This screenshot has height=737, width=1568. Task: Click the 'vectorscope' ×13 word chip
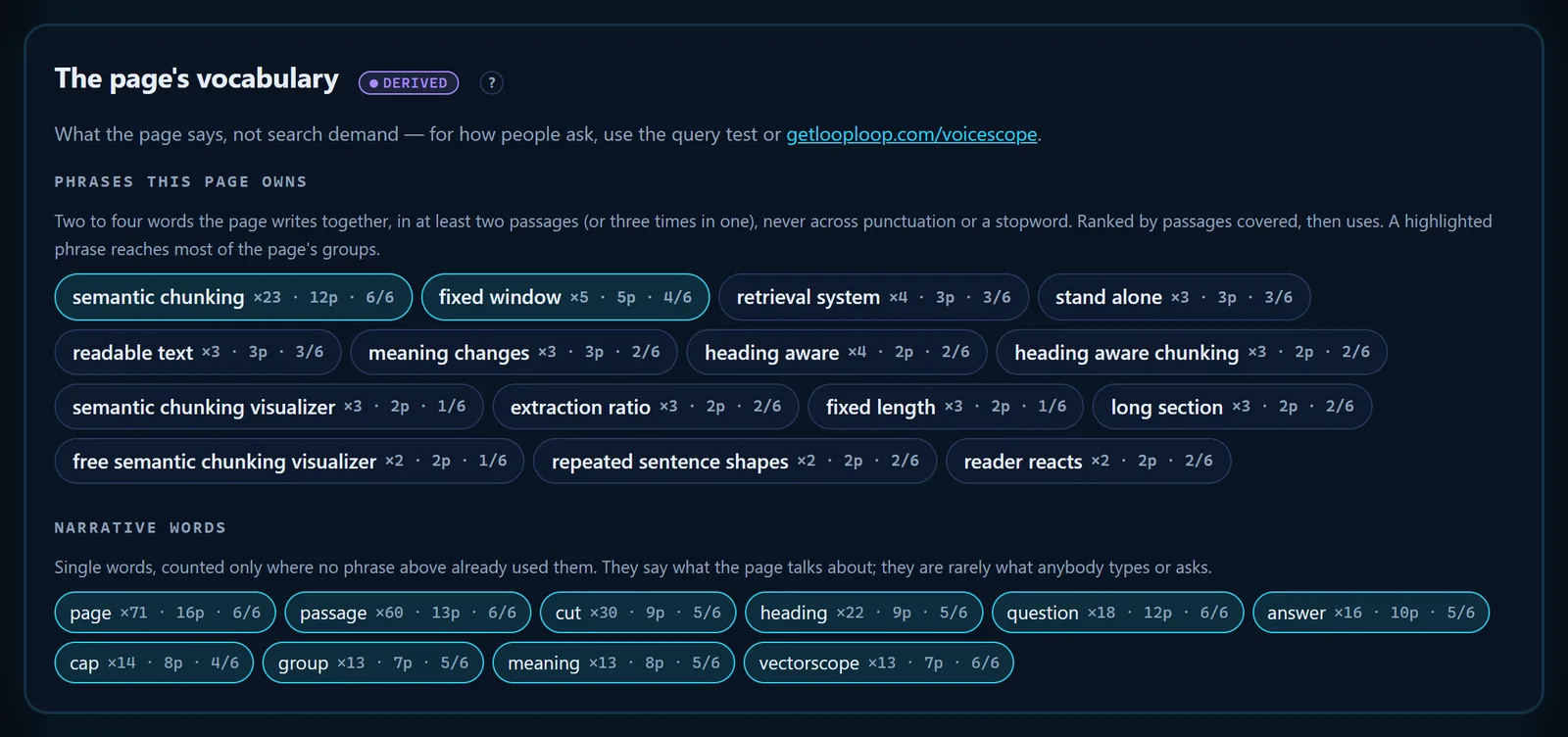click(879, 663)
